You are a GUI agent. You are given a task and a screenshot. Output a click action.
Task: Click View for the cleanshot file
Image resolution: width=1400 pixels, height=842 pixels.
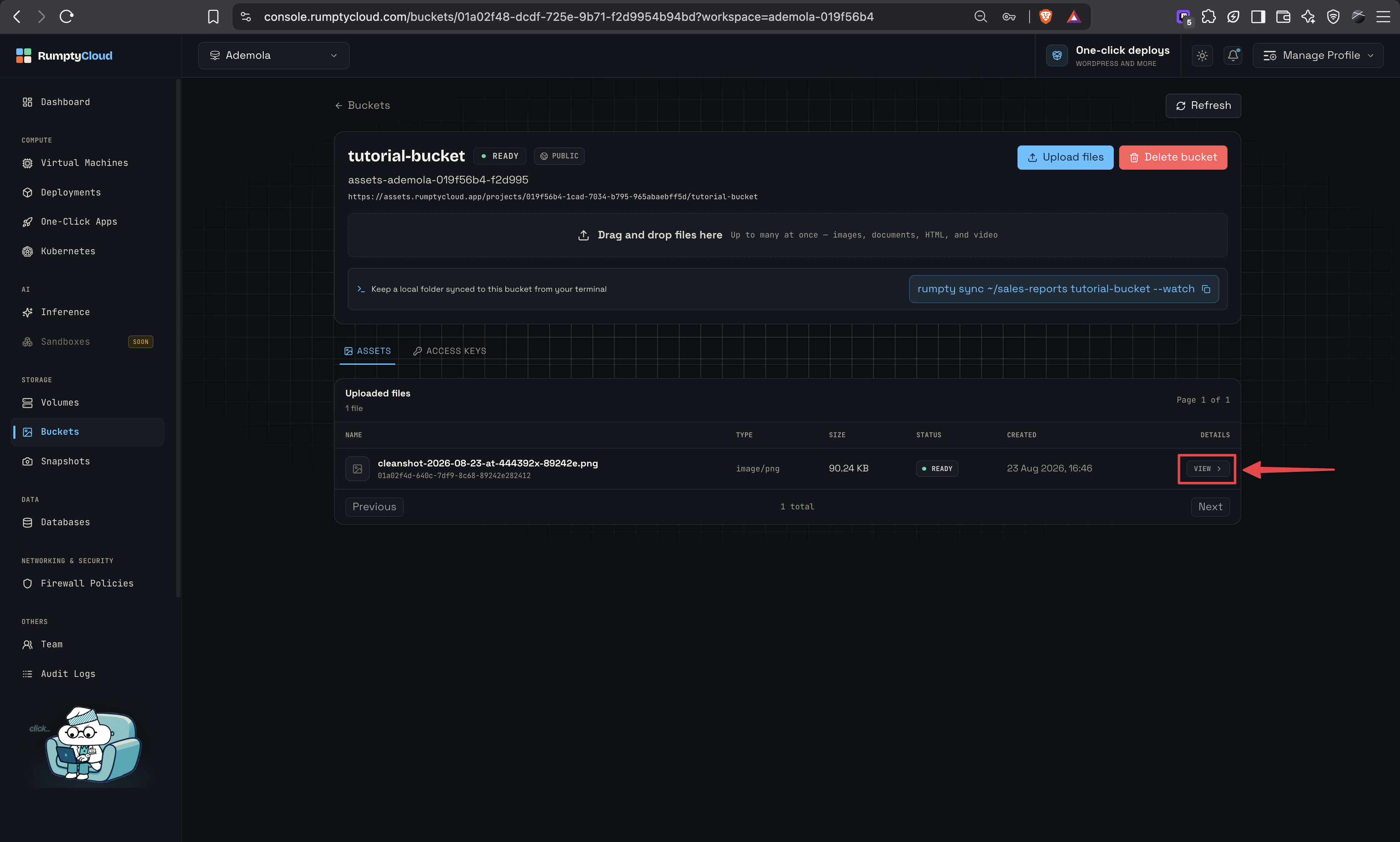click(x=1207, y=469)
